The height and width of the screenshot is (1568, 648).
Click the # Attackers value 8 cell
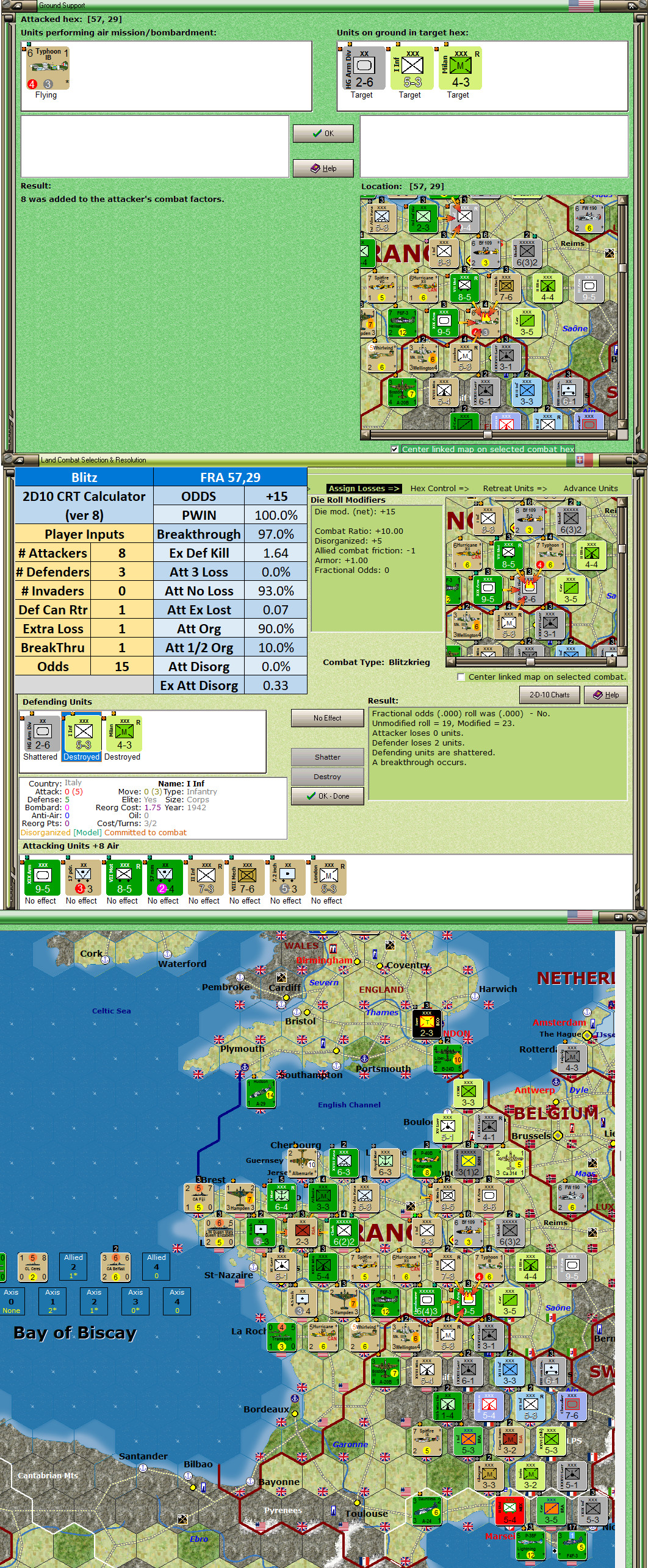point(122,553)
